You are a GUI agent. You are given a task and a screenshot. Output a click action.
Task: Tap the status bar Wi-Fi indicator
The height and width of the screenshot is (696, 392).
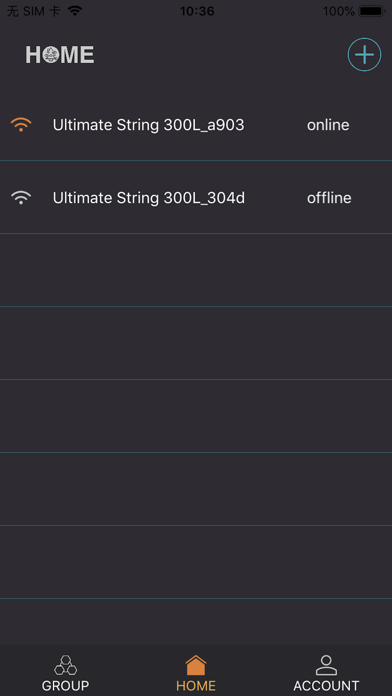pos(75,11)
